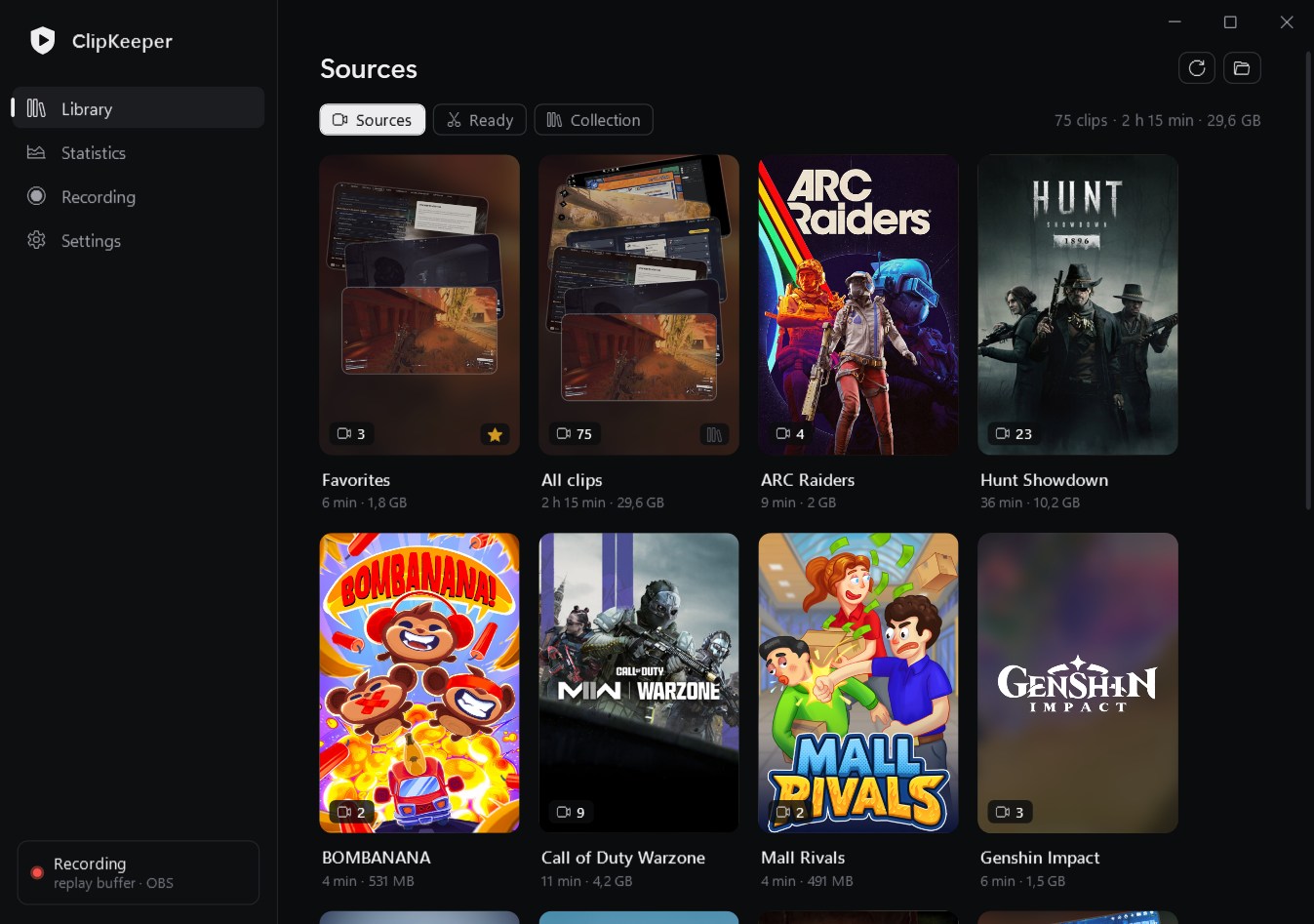Click the Hunt Showdown title text
This screenshot has width=1314, height=924.
(1044, 480)
